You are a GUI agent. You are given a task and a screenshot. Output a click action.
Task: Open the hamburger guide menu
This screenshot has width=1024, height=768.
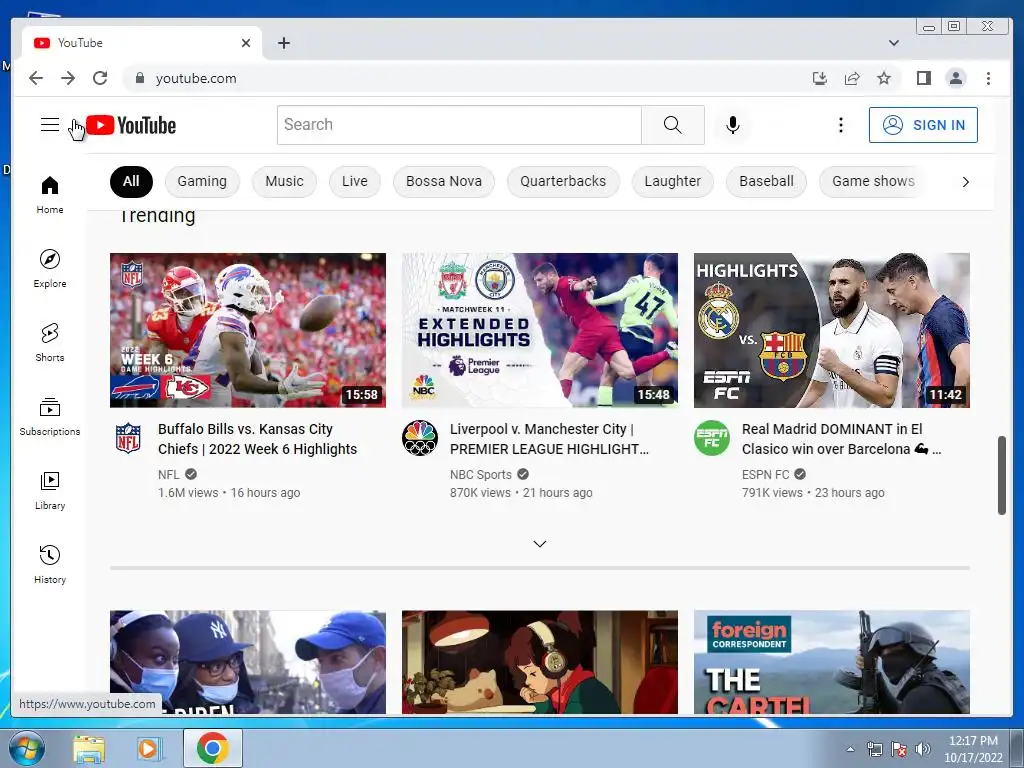click(50, 125)
